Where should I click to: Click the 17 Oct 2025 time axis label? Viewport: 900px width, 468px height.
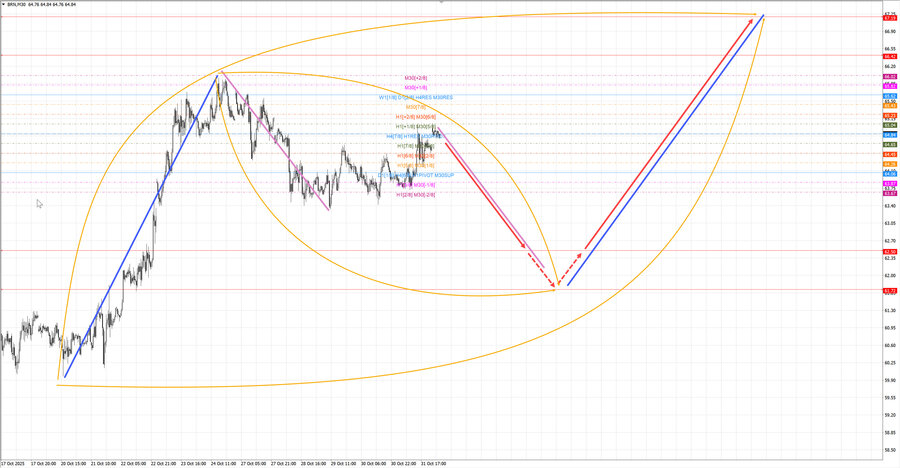pyautogui.click(x=13, y=463)
